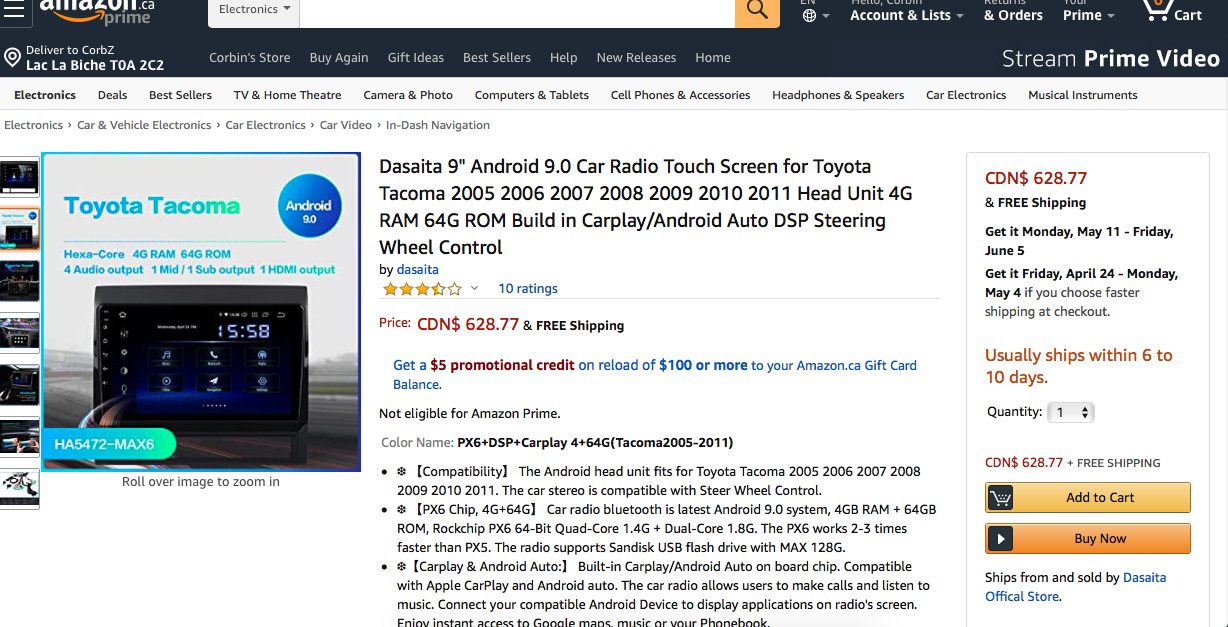The image size is (1228, 627).
Task: Click the Buy Now button
Action: click(1088, 539)
